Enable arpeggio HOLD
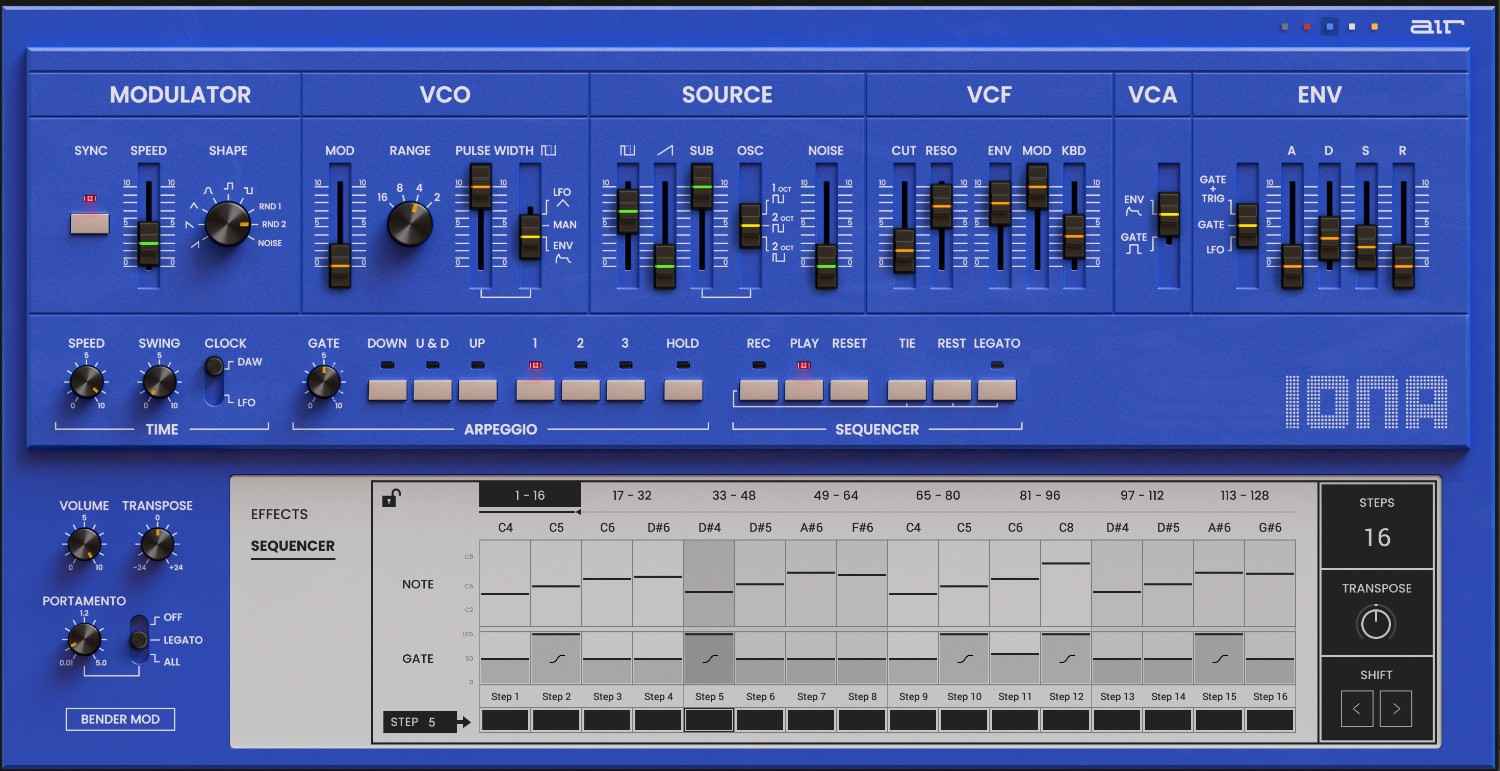This screenshot has width=1500, height=771. pyautogui.click(x=682, y=390)
